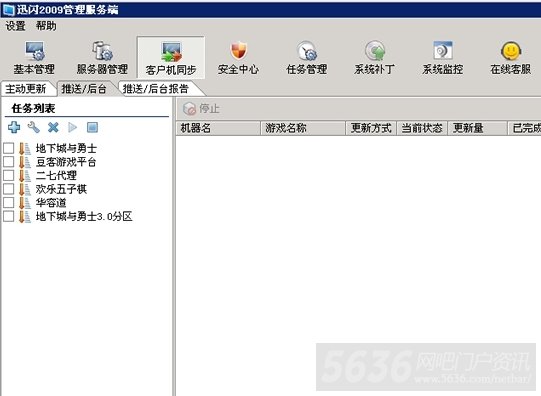Click the 停止 button in right panel
Viewport: 541px width, 396px height.
201,109
